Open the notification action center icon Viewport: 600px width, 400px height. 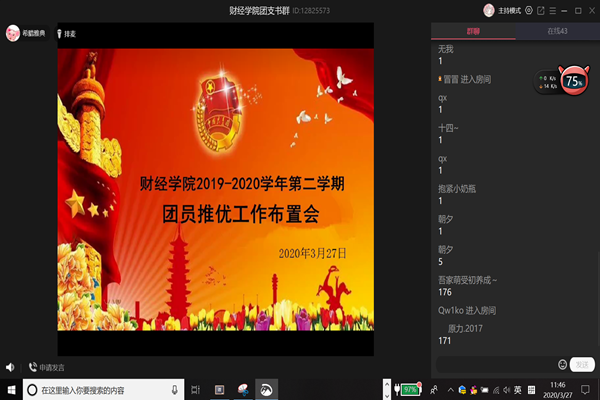585,389
